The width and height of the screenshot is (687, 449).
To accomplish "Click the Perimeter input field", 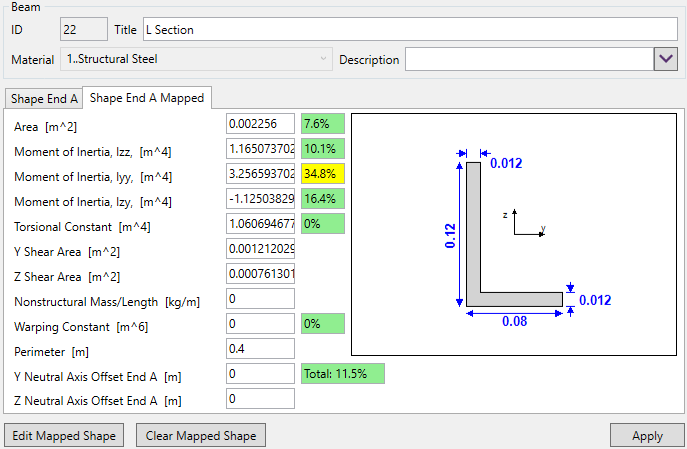I will pos(260,349).
